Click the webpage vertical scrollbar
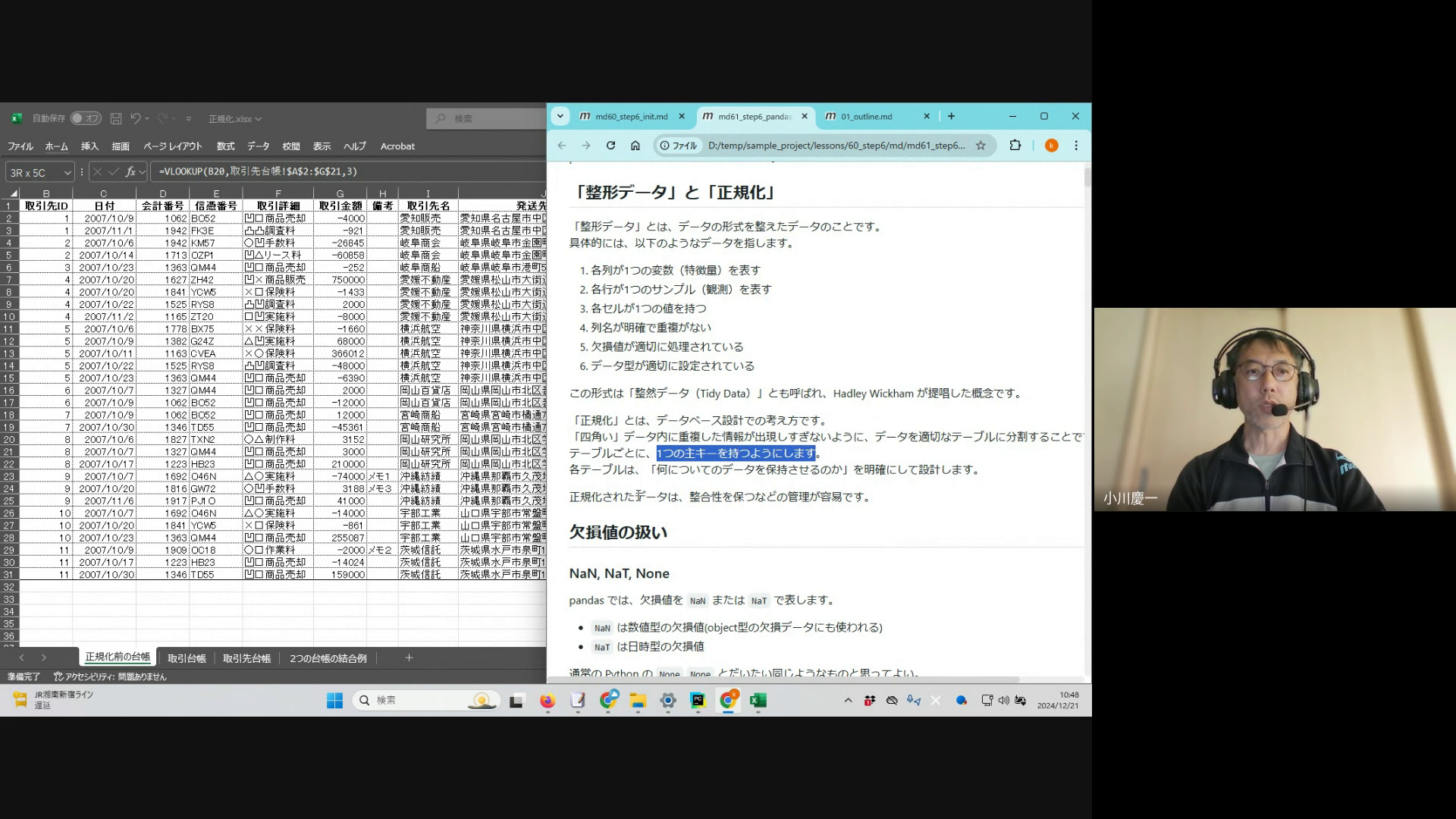 [x=1087, y=179]
